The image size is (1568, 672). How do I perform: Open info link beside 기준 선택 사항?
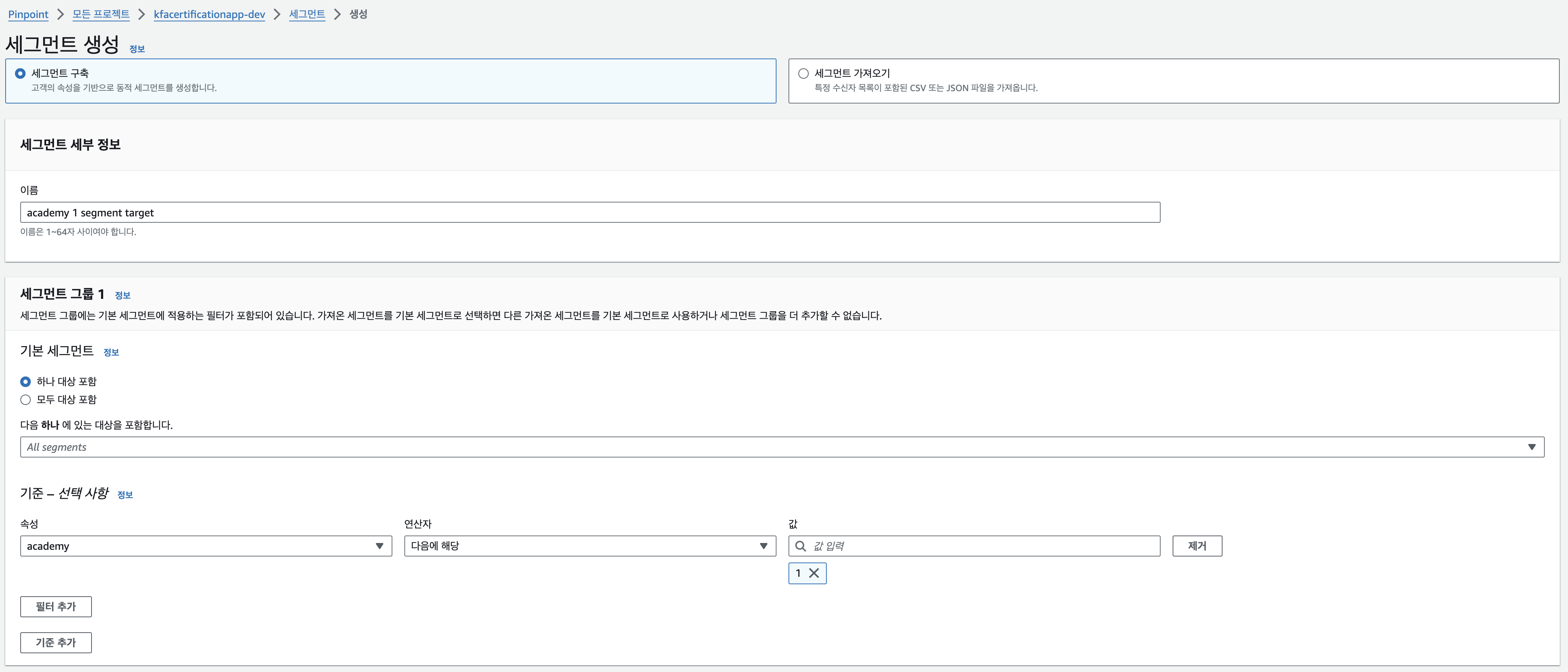tap(125, 495)
